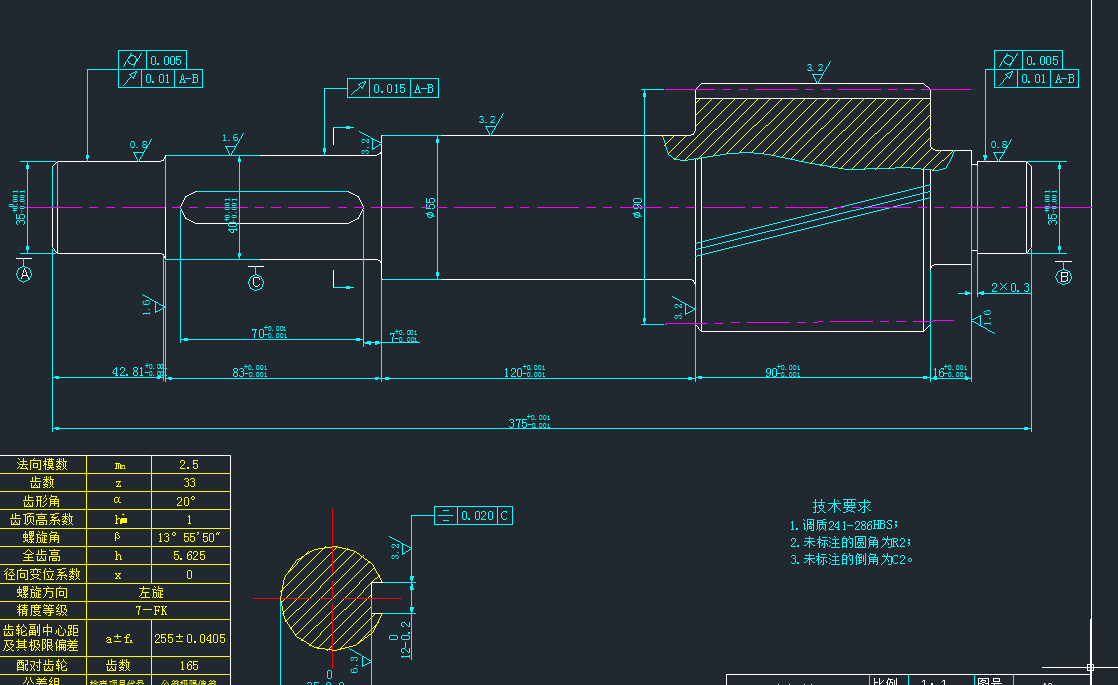Screen dimensions: 1118x685
Task: Select the 3.2 roughness symbol above gear
Action: [x=818, y=72]
